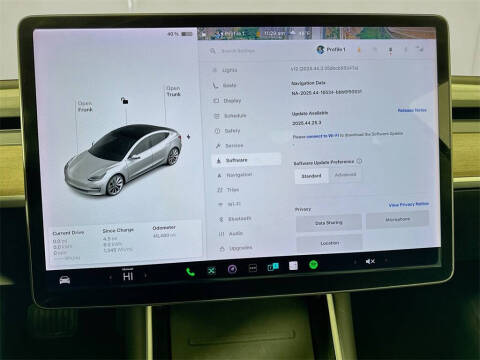This screenshot has height=360, width=480.
Task: Open the Upgrades menu item
Action: coord(236,248)
